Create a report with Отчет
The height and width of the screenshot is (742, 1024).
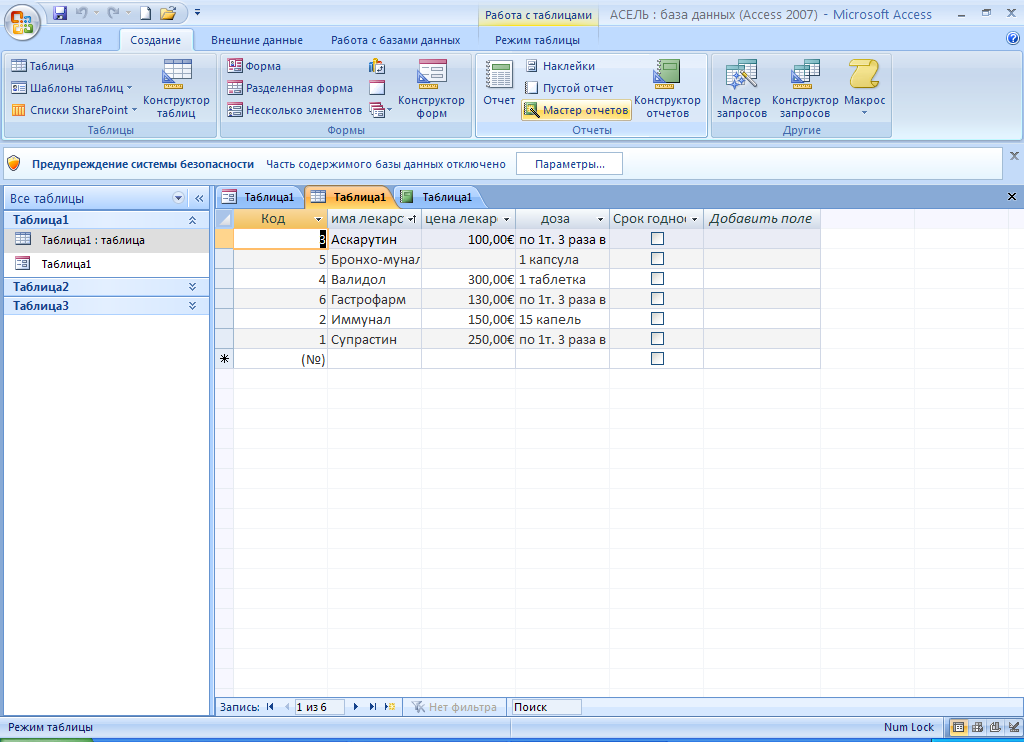pyautogui.click(x=499, y=83)
